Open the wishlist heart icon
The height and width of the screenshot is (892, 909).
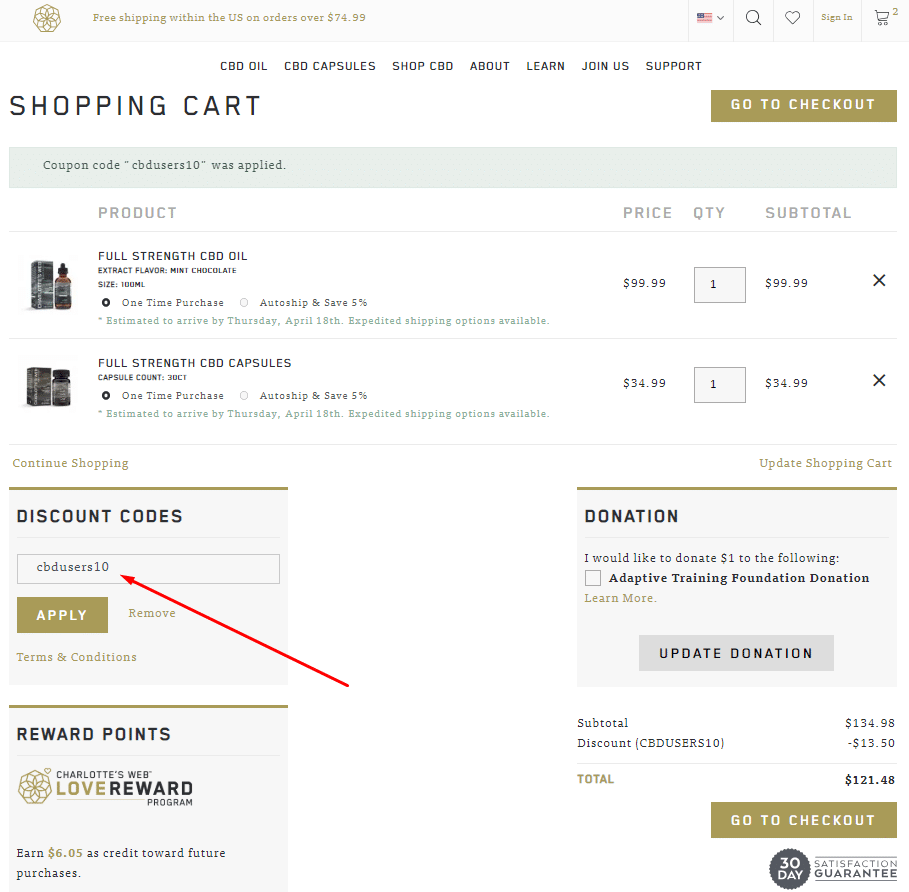coord(792,18)
